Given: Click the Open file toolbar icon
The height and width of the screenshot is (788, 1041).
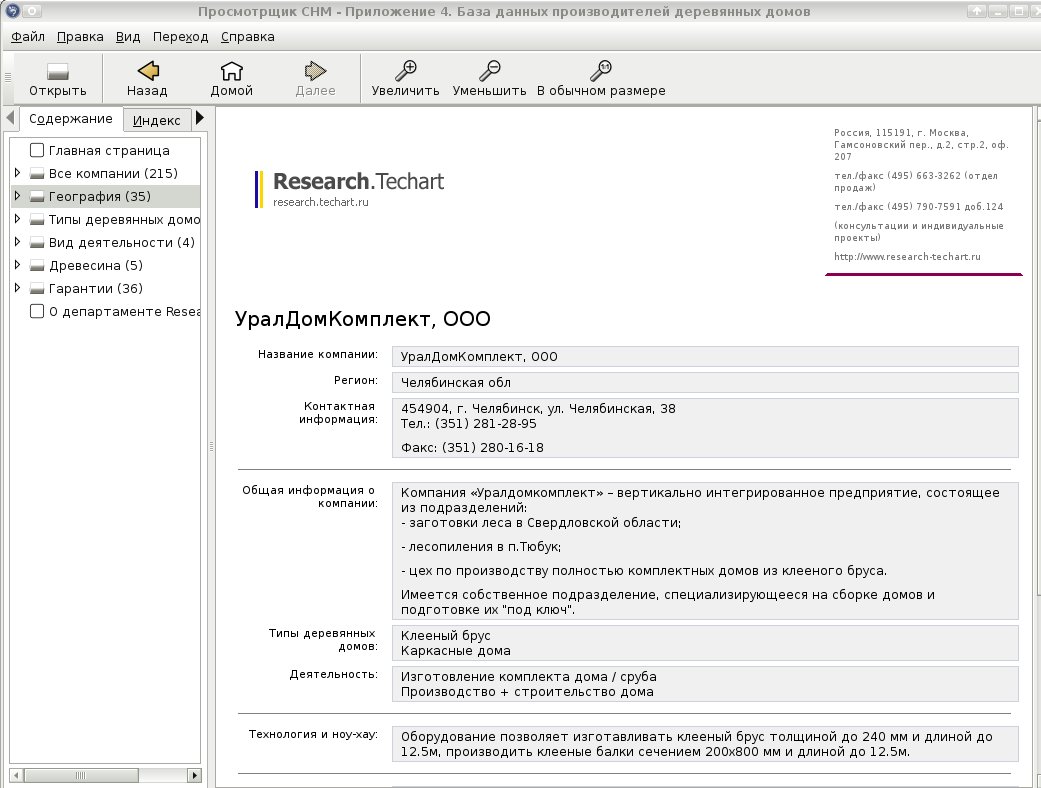Looking at the screenshot, I should click(58, 71).
